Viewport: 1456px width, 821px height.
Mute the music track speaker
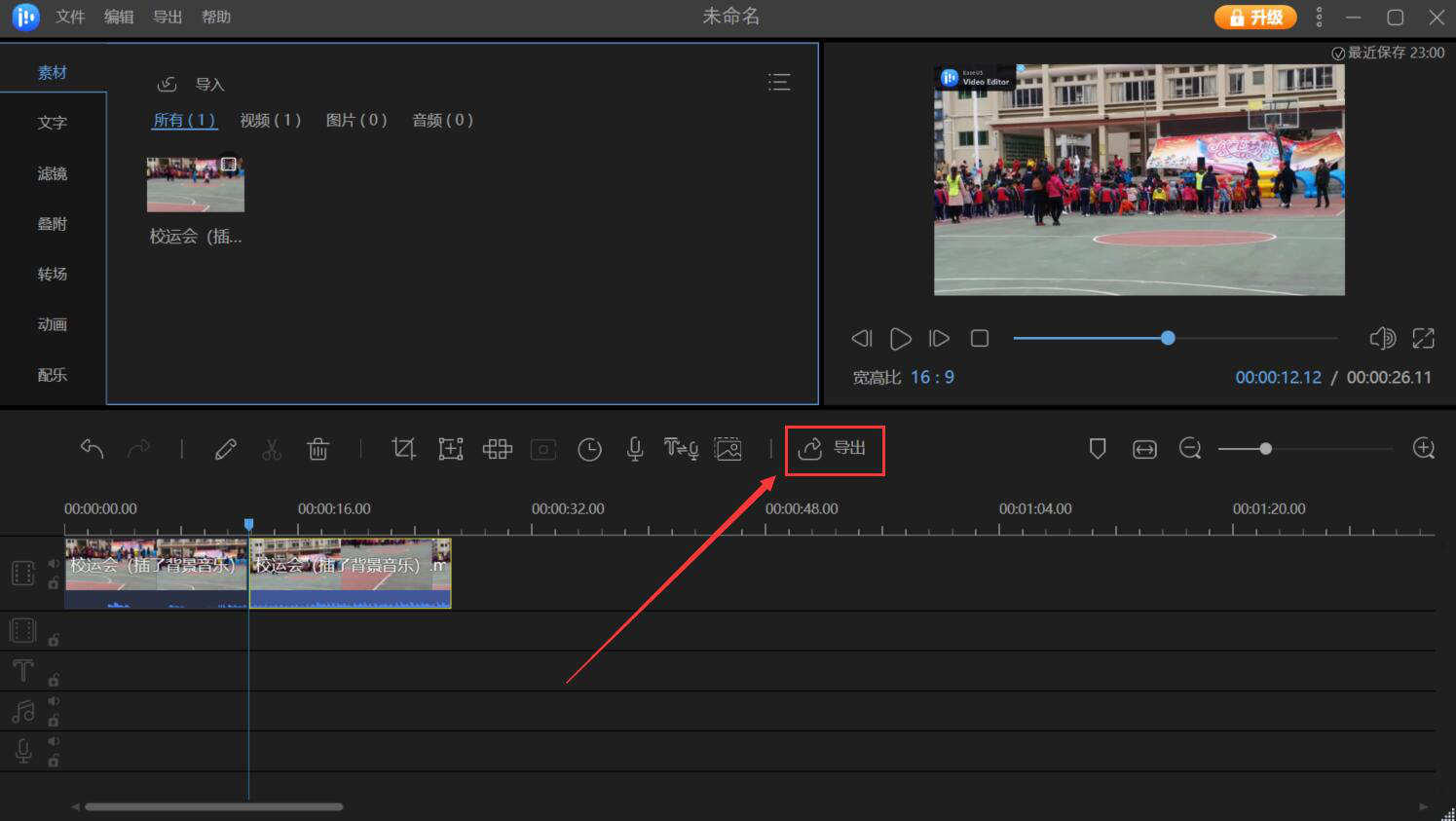point(54,701)
